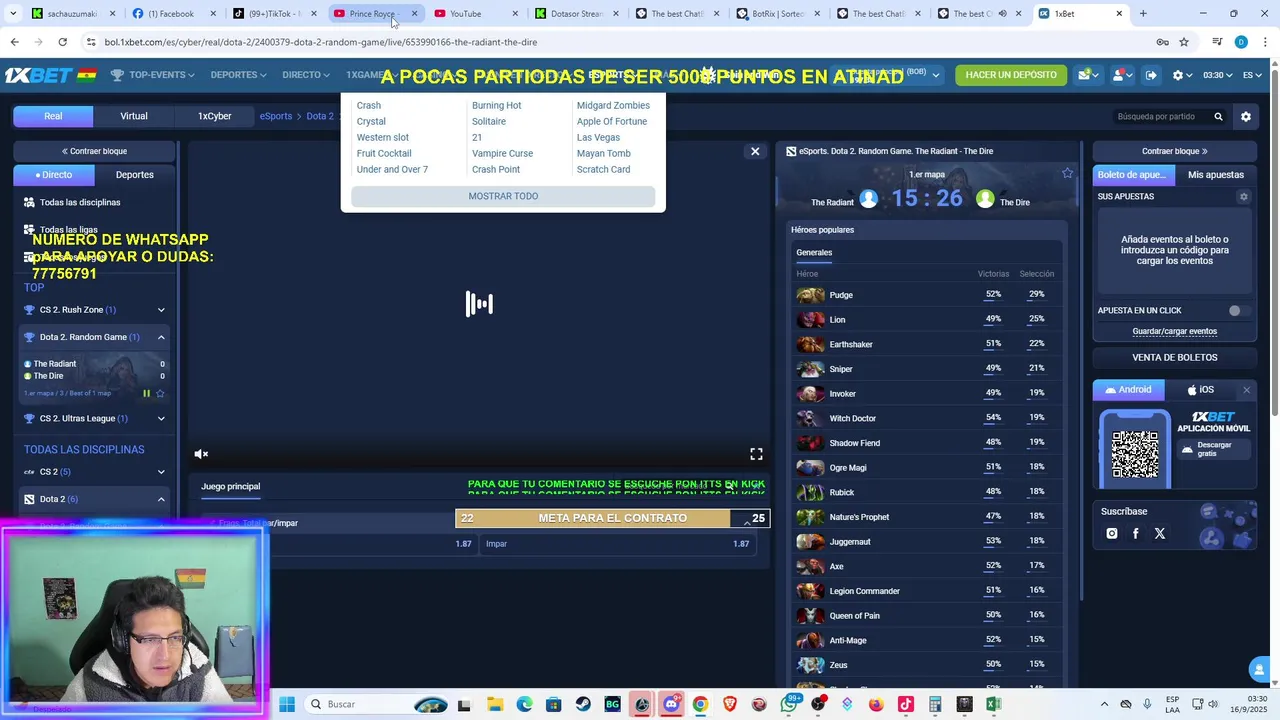This screenshot has height=720, width=1280.
Task: Open the Crash game link
Action: coord(369,105)
